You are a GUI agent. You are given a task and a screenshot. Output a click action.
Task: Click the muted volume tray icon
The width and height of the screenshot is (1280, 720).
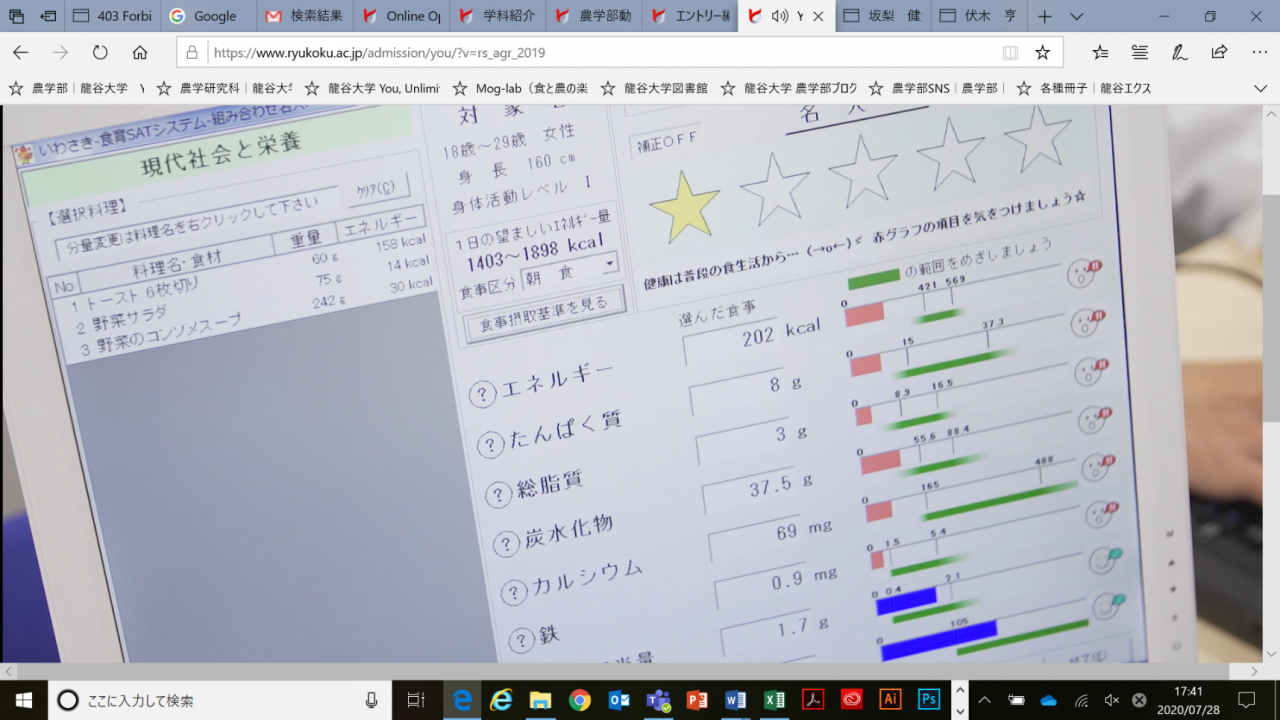1111,700
